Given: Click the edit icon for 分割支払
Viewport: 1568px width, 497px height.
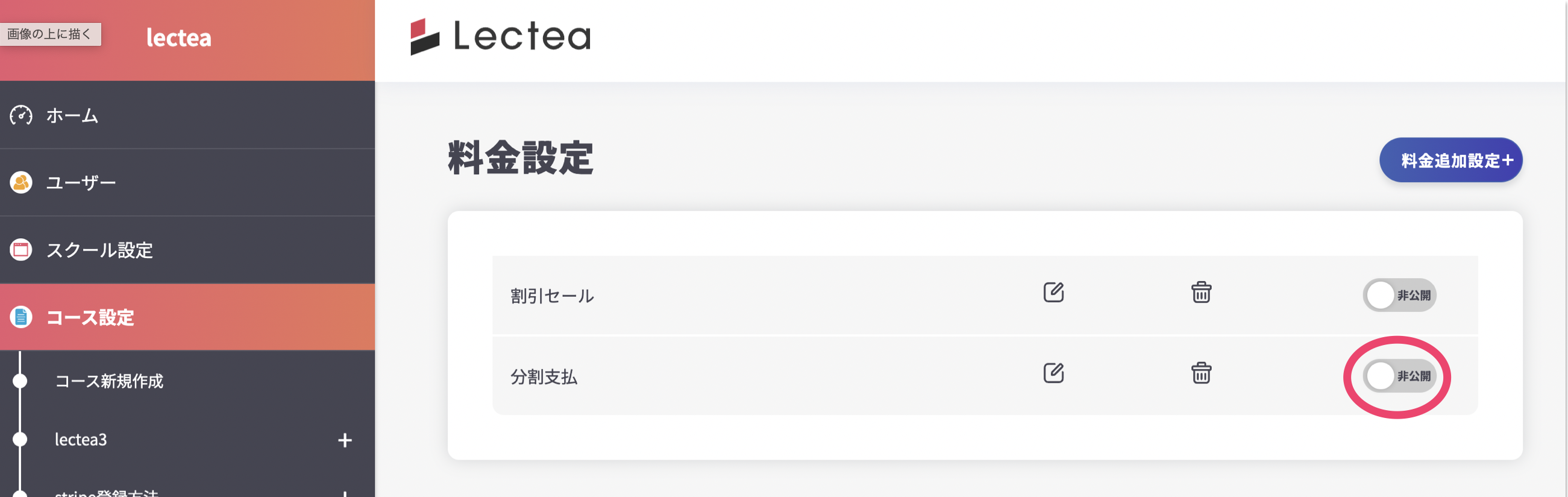Looking at the screenshot, I should 1053,373.
